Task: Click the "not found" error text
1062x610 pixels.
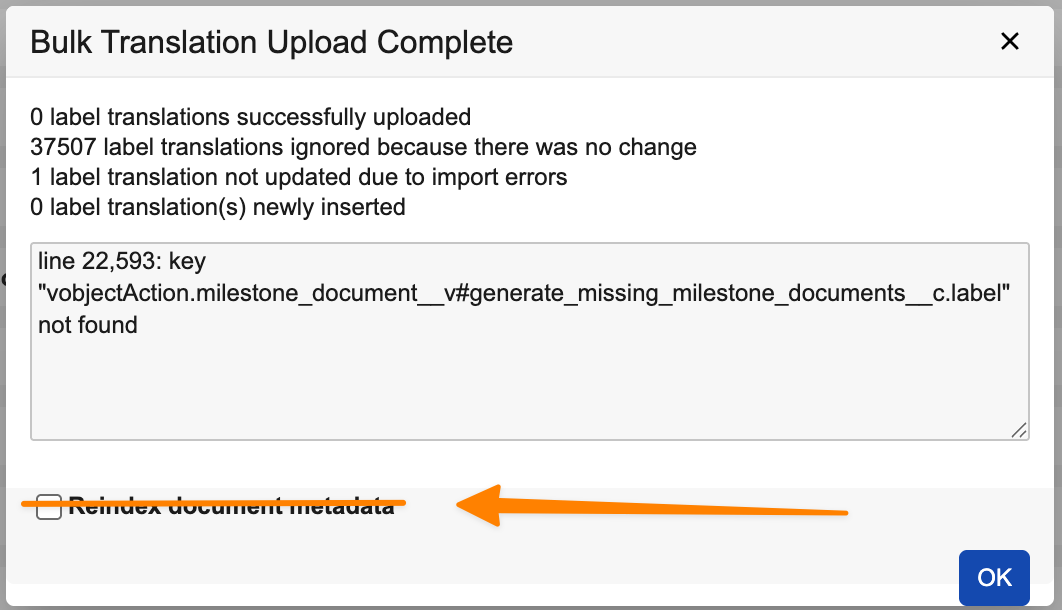Action: coord(87,325)
